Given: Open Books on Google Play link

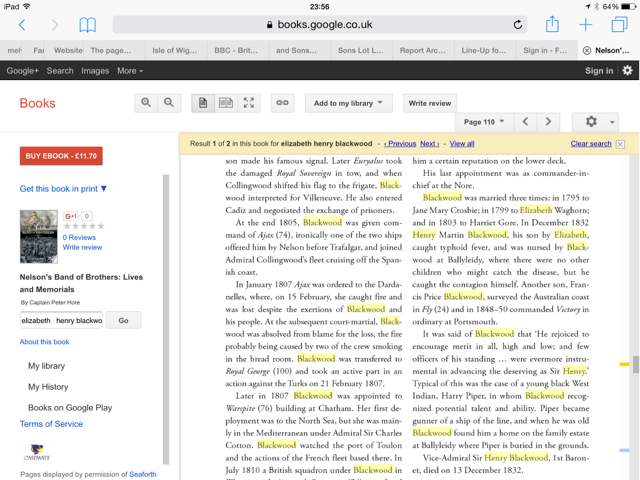Looking at the screenshot, I should point(70,407).
